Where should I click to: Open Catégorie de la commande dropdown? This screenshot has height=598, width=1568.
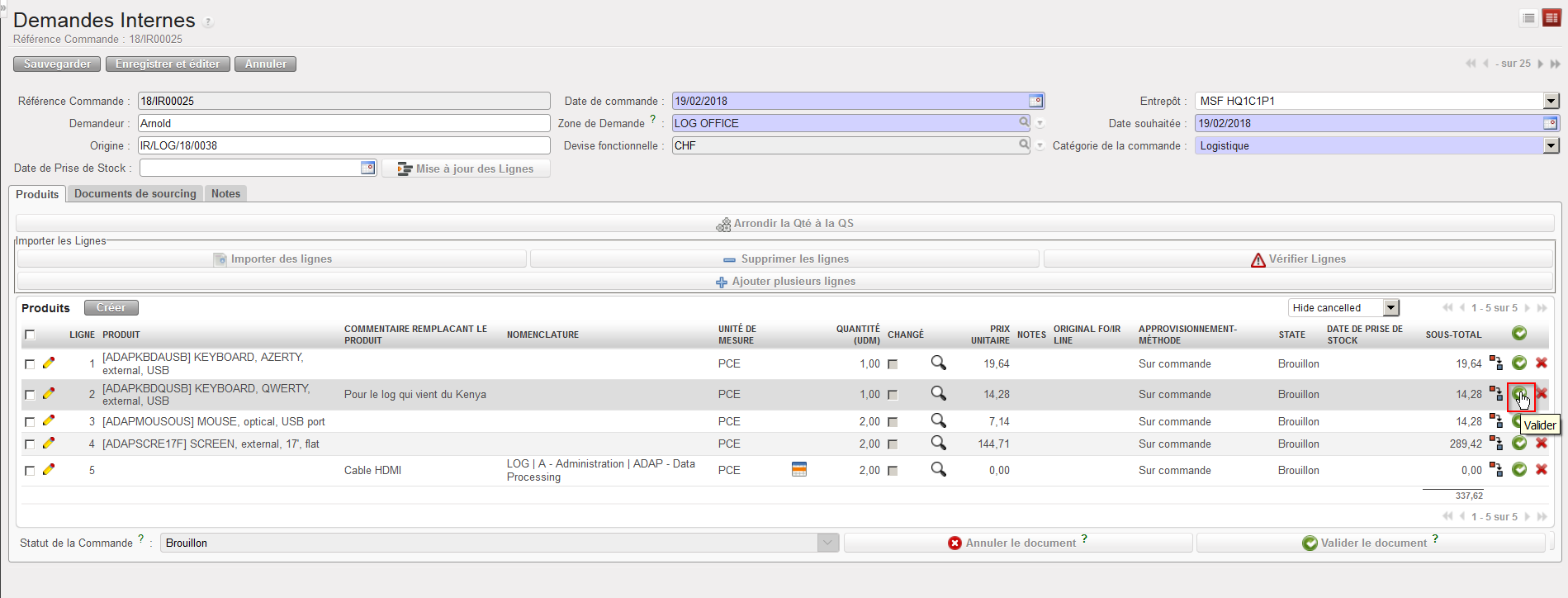tap(1551, 145)
